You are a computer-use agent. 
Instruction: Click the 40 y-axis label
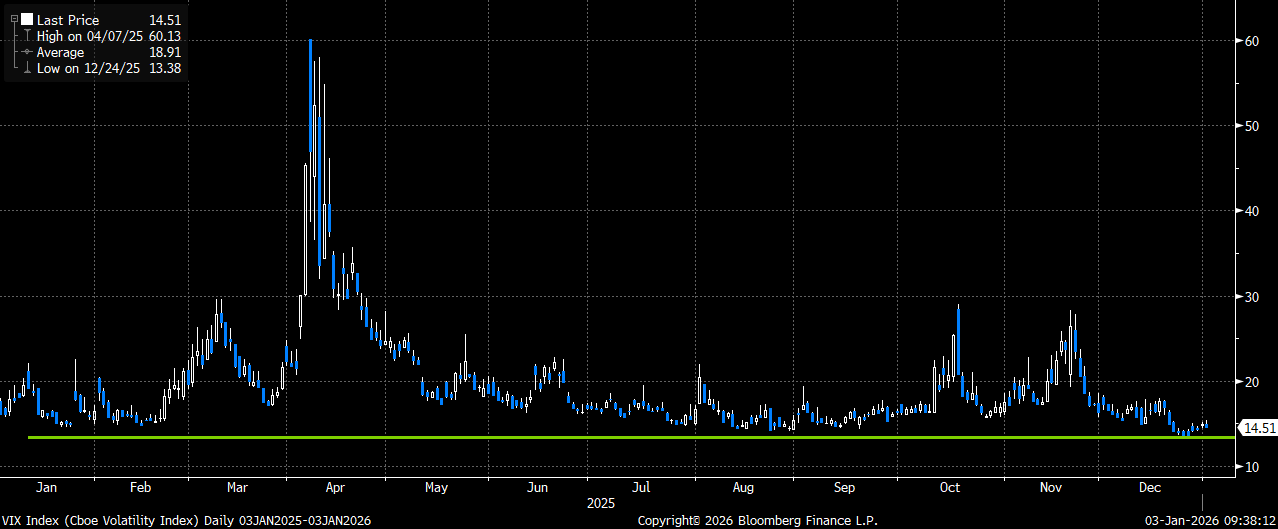1252,211
